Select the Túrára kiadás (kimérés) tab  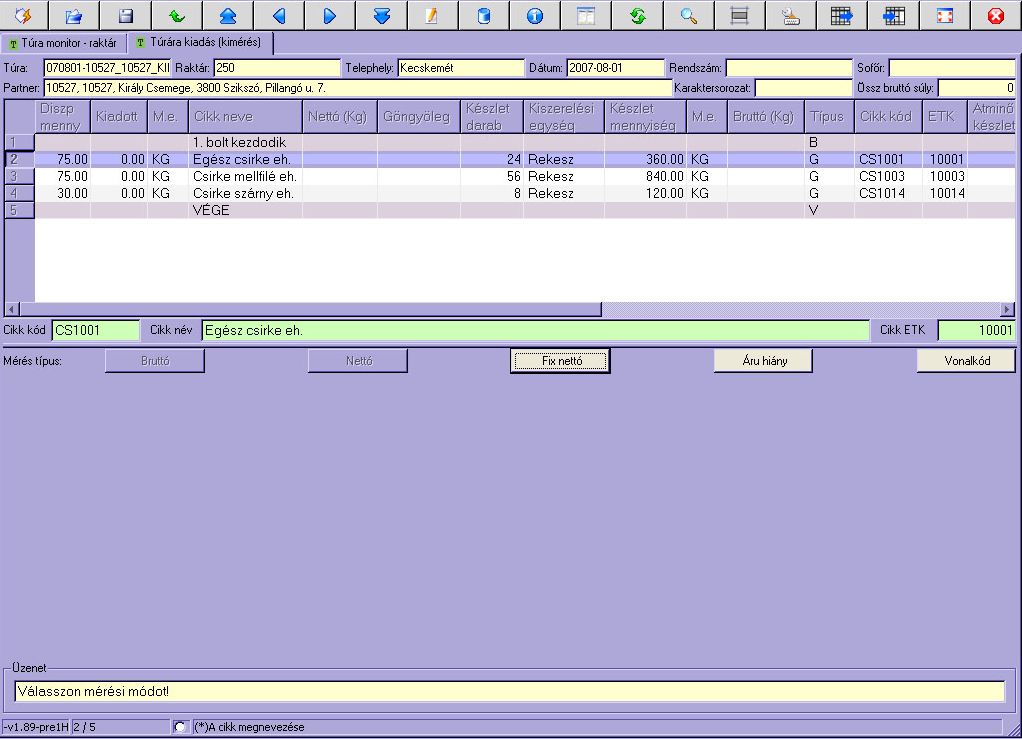[x=198, y=43]
